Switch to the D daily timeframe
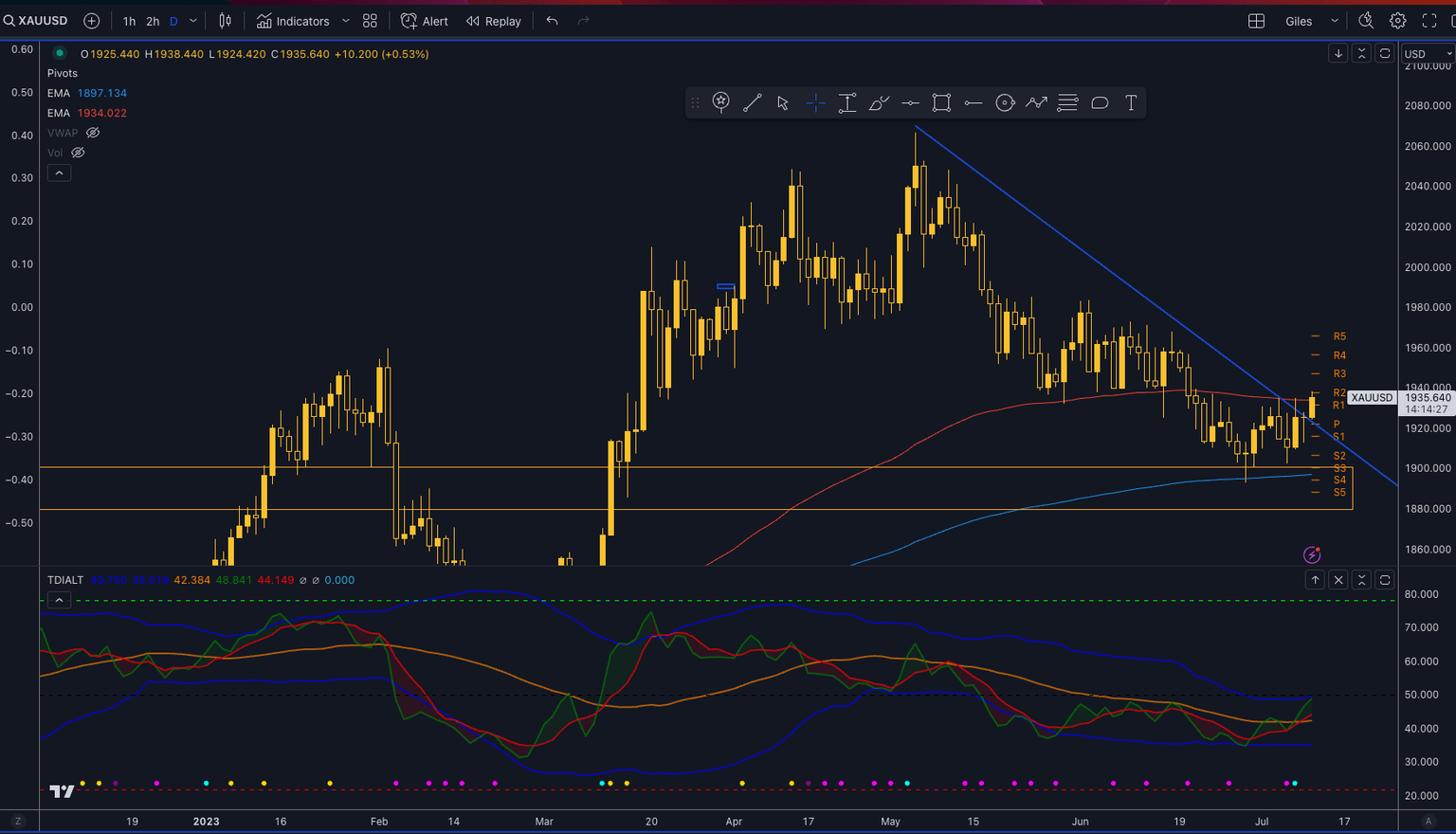Viewport: 1456px width, 834px height. 172,20
